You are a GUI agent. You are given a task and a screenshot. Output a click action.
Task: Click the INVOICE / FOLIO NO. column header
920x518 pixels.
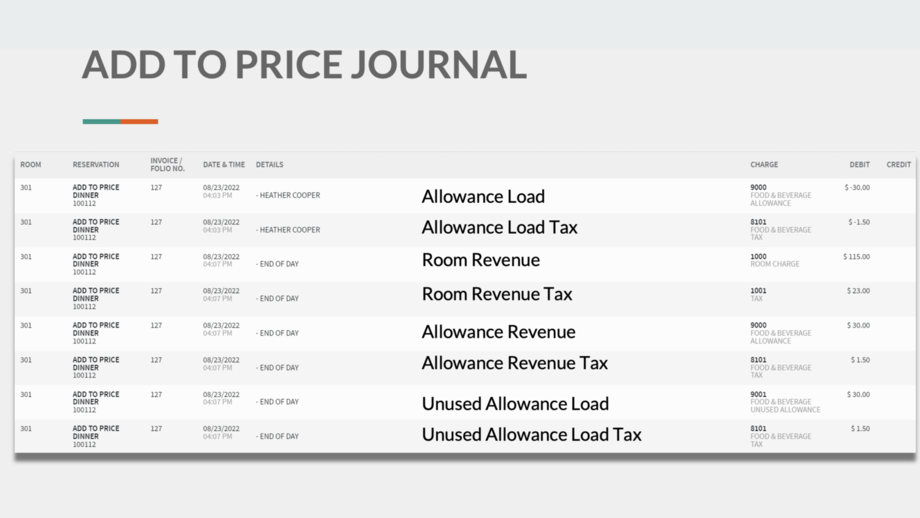167,164
